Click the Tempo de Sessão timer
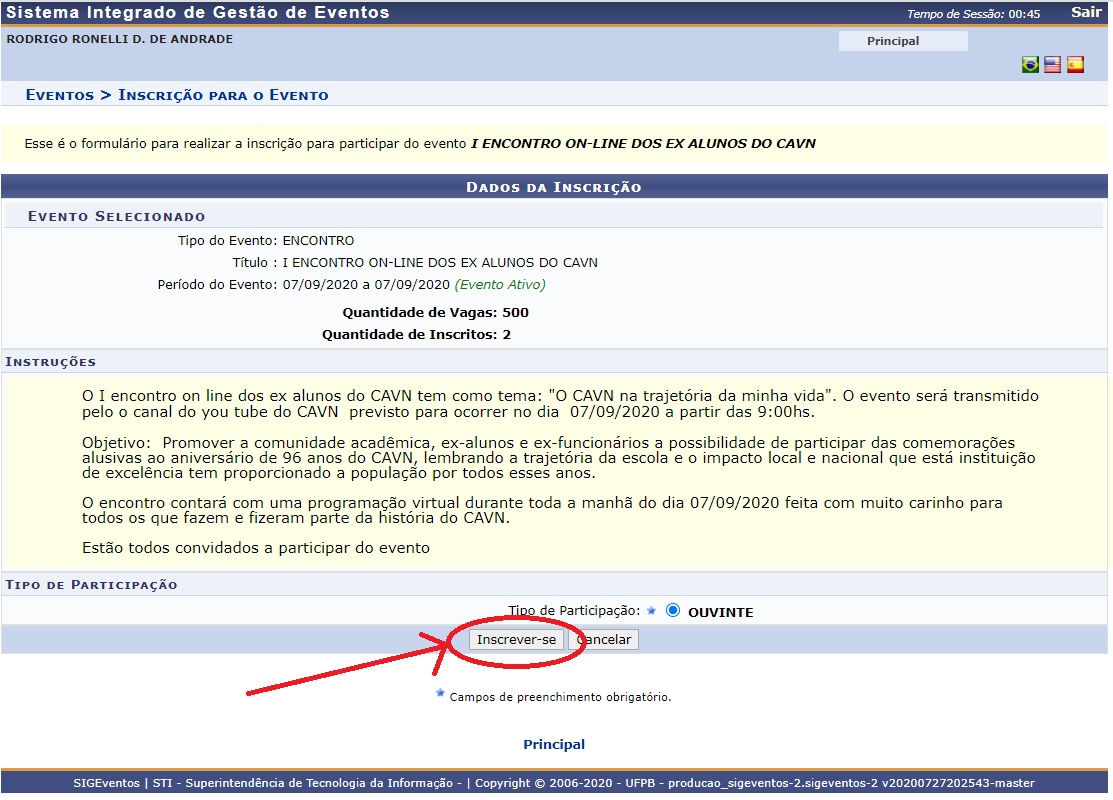 tap(973, 14)
